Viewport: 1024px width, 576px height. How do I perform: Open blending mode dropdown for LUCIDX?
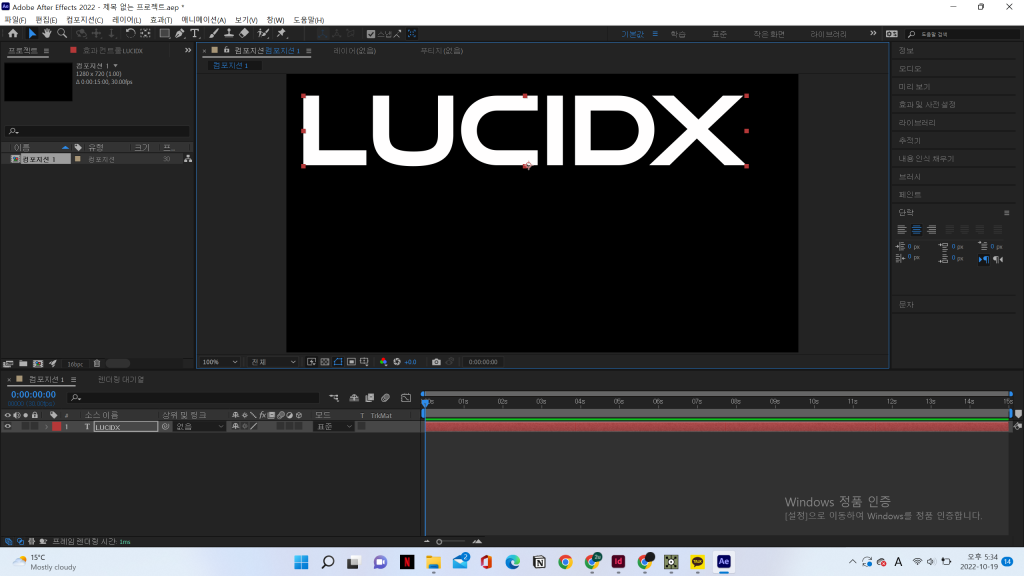click(x=334, y=426)
